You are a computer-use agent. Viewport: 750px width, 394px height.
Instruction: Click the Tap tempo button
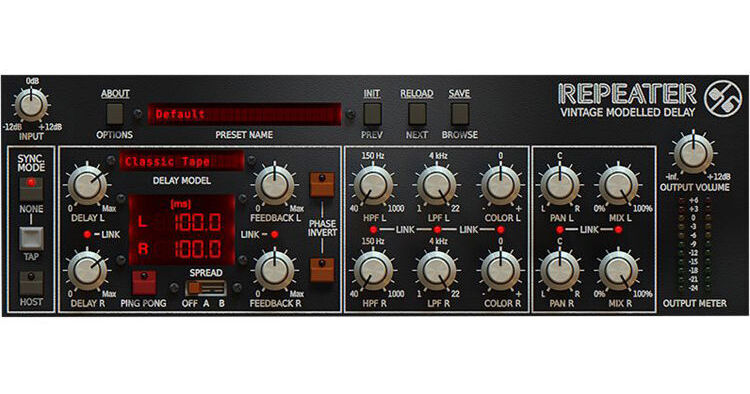[31, 239]
